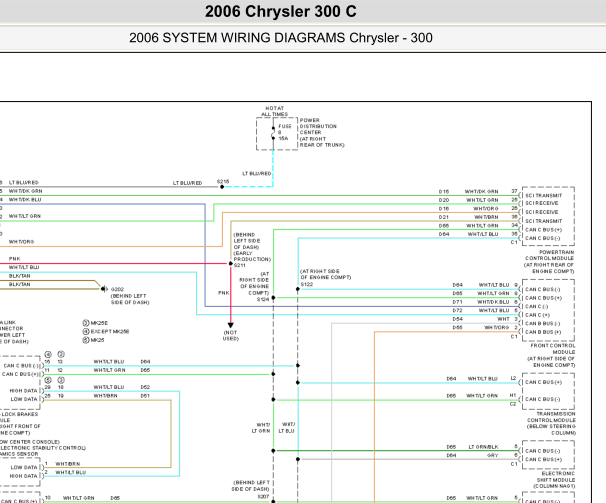Click vertical bus label 'WHT/ LT GRN'
This screenshot has height=503, width=606.
coord(261,428)
